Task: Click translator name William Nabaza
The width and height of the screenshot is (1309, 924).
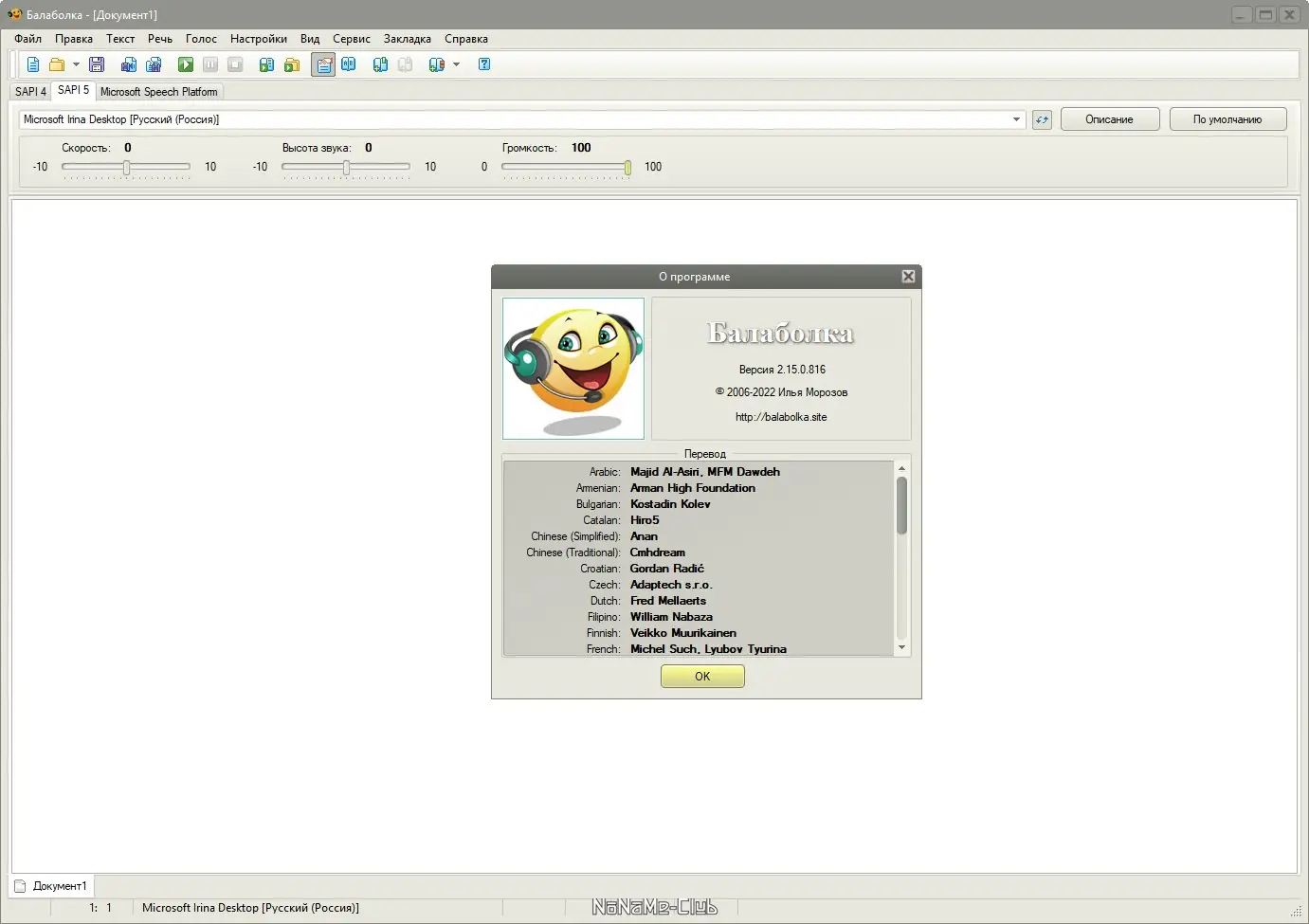Action: [x=671, y=617]
